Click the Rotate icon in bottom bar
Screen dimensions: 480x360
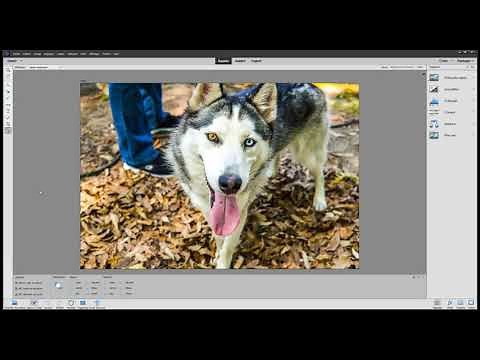(x=71, y=303)
